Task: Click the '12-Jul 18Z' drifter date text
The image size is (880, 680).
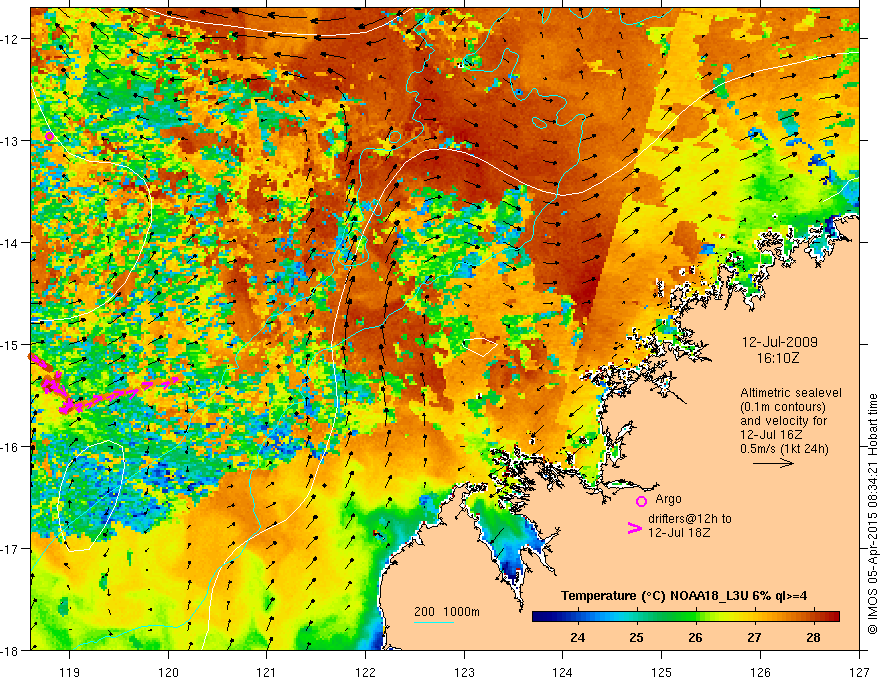Action: tap(679, 532)
